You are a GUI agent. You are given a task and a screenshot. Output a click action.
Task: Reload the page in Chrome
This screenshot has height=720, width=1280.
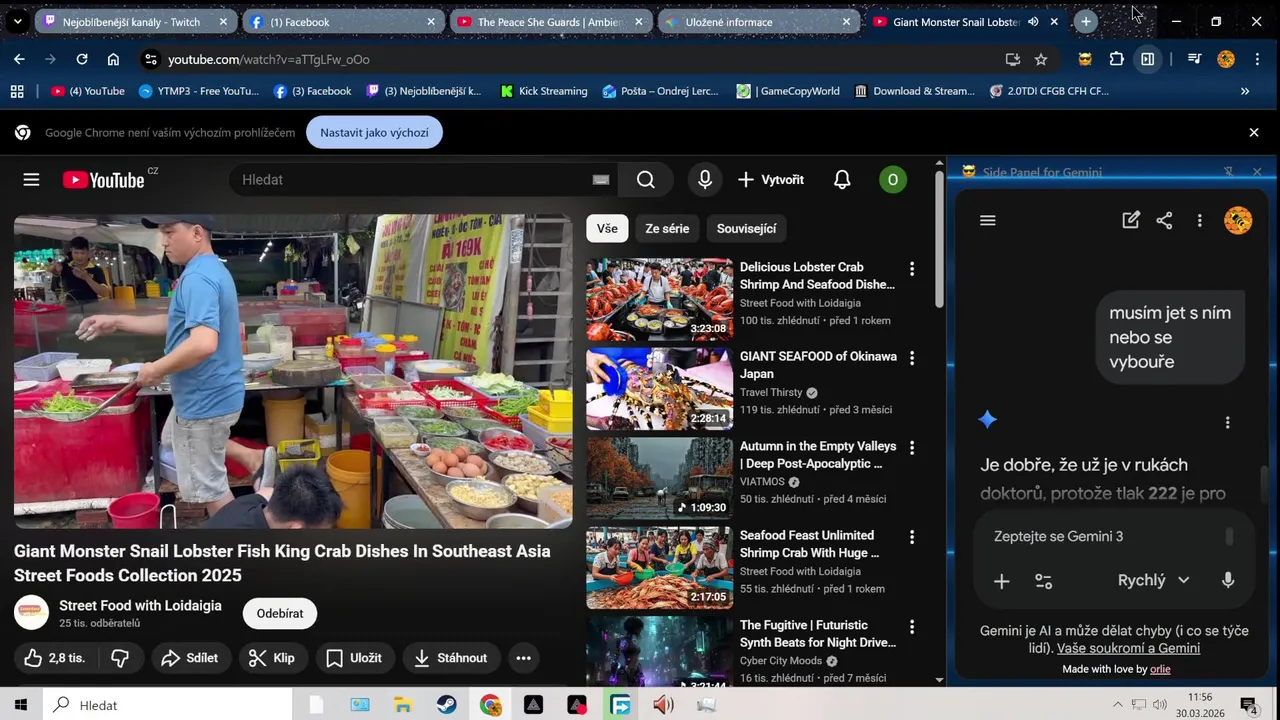82,59
